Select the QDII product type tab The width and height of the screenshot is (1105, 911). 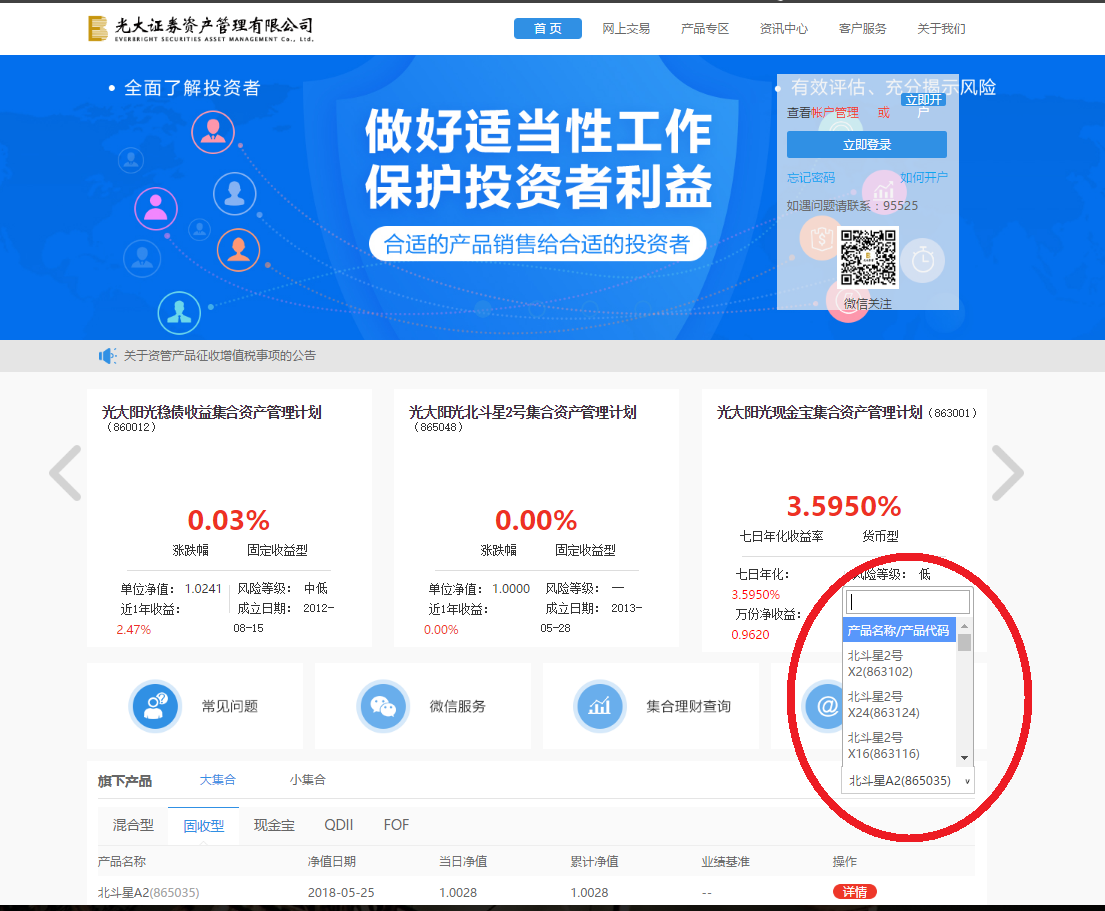(x=339, y=825)
